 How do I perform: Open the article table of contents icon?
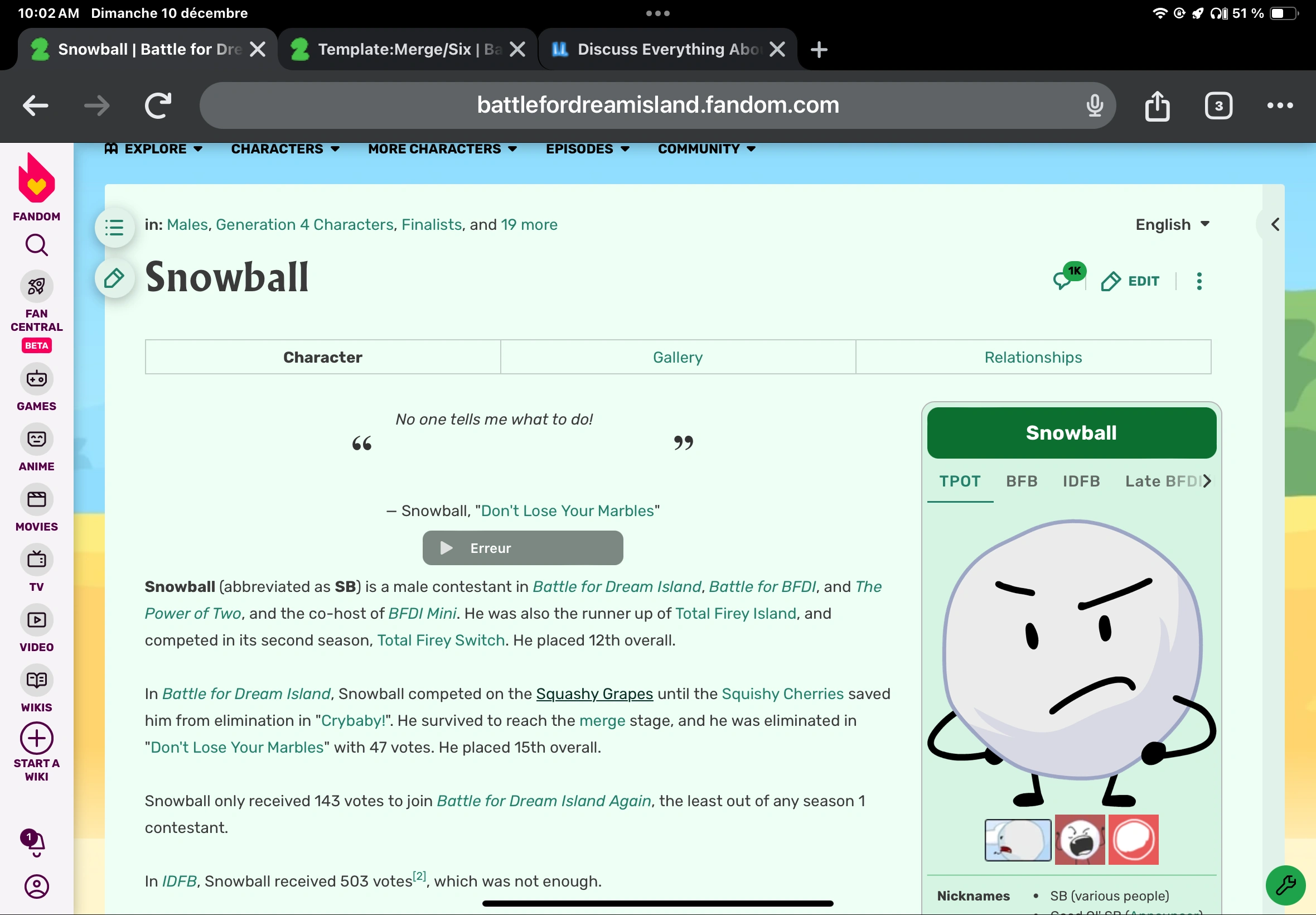pos(114,227)
